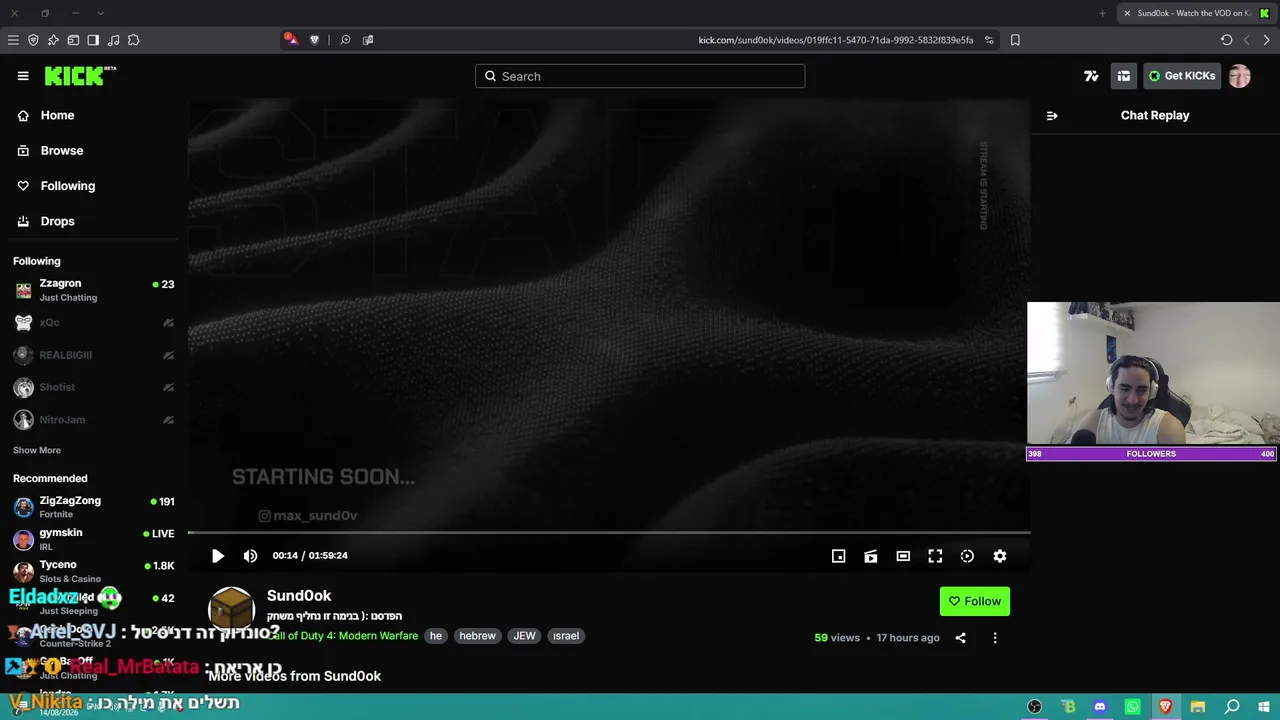Open the Brave Rewards triangle icon
Image resolution: width=1280 pixels, height=720 pixels.
[x=290, y=39]
